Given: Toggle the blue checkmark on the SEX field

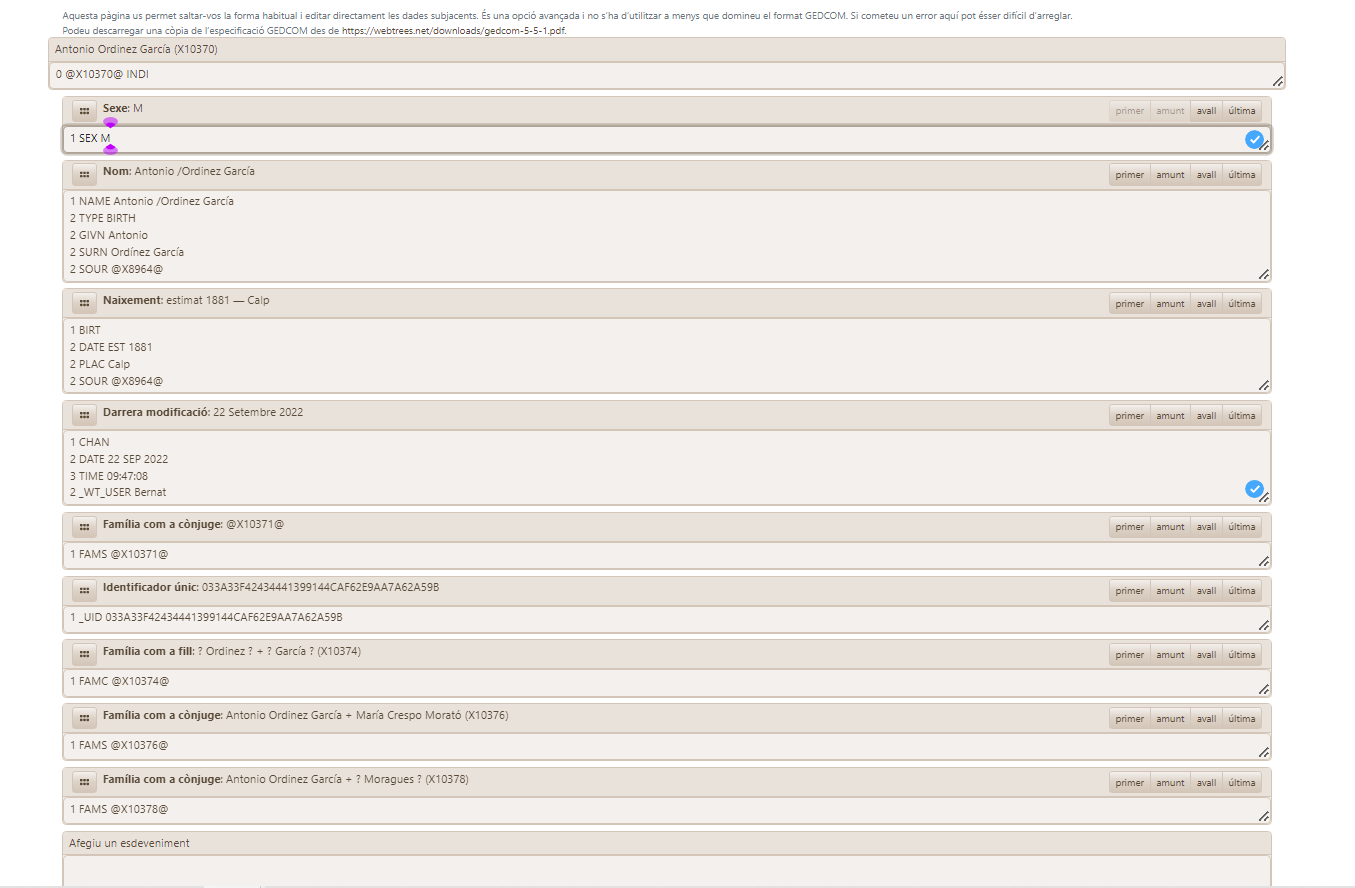Looking at the screenshot, I should pyautogui.click(x=1255, y=140).
